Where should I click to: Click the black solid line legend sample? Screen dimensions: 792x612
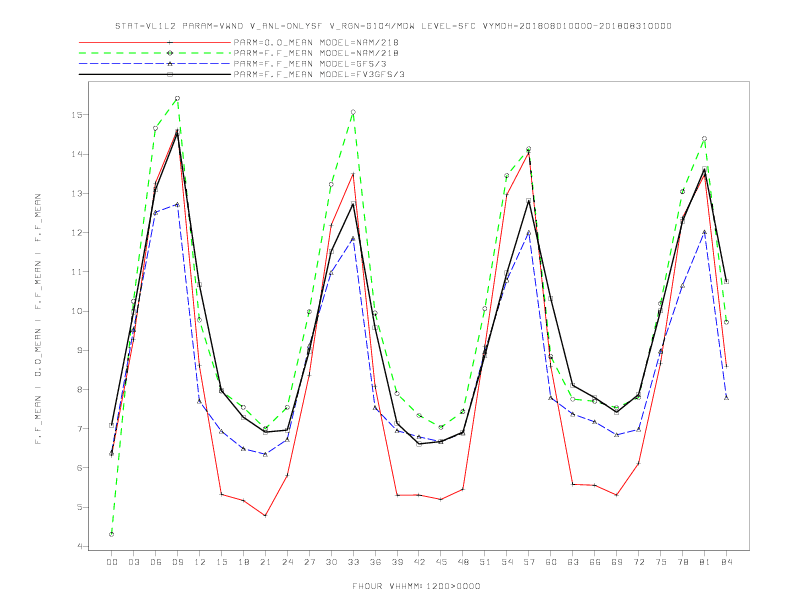155,74
